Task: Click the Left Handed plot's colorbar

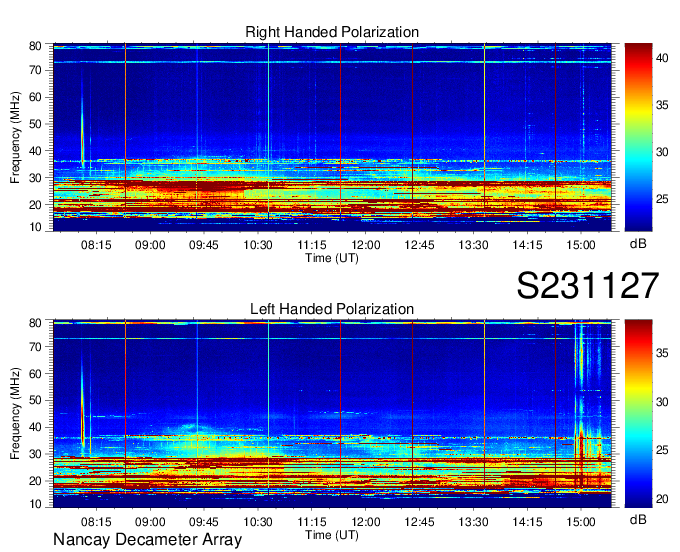Action: 638,414
